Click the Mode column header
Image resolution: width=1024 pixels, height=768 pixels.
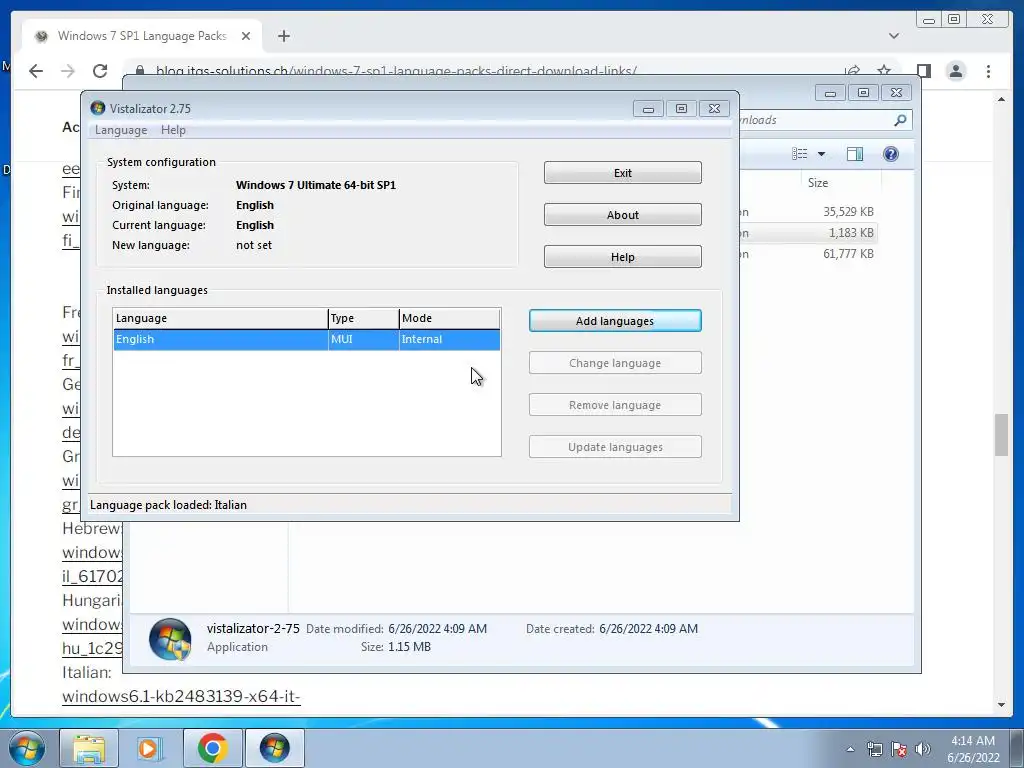pyautogui.click(x=449, y=318)
